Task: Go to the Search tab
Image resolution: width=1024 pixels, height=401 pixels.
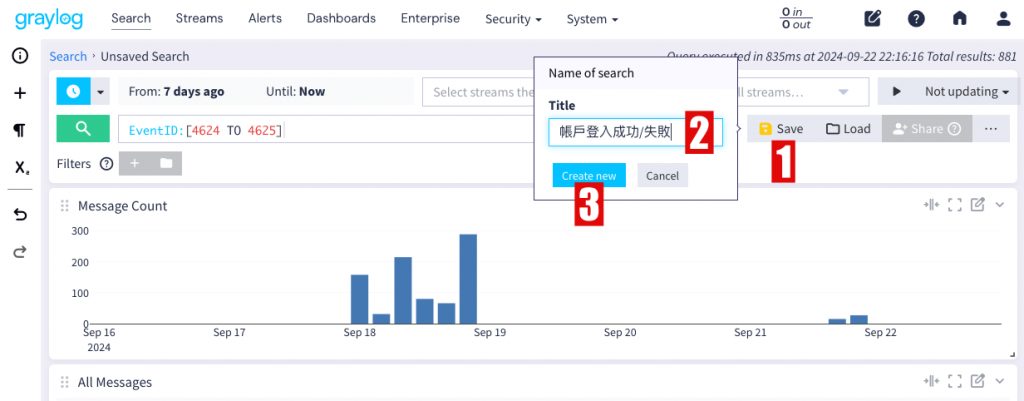Action: 131,18
